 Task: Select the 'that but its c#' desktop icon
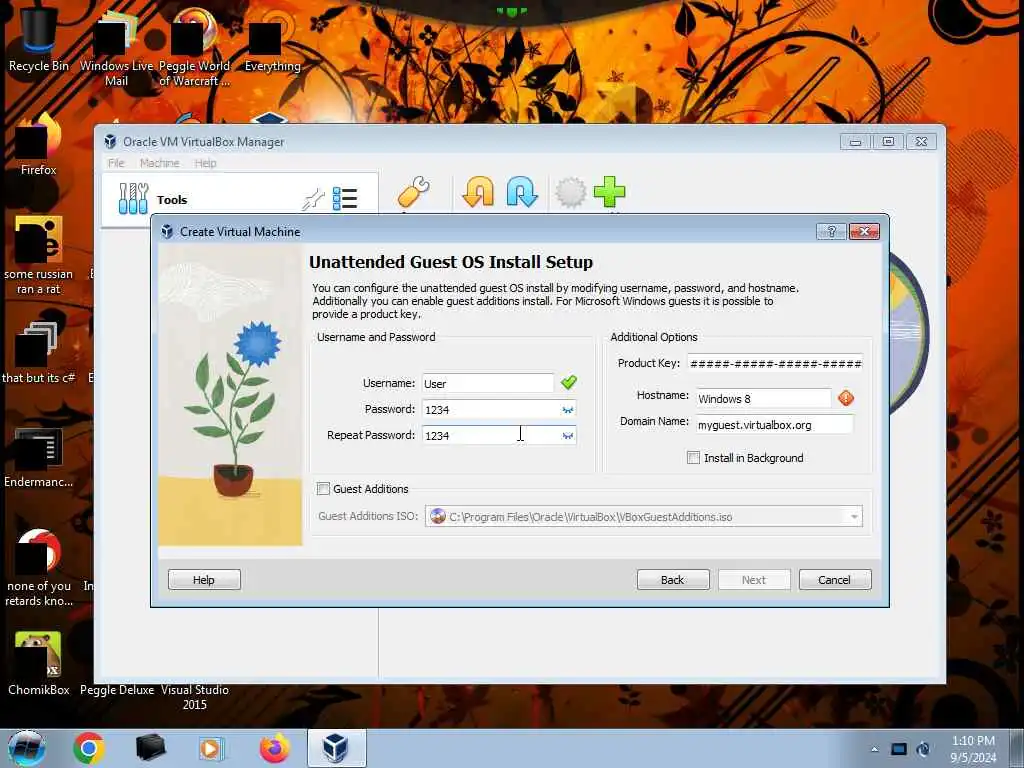39,353
